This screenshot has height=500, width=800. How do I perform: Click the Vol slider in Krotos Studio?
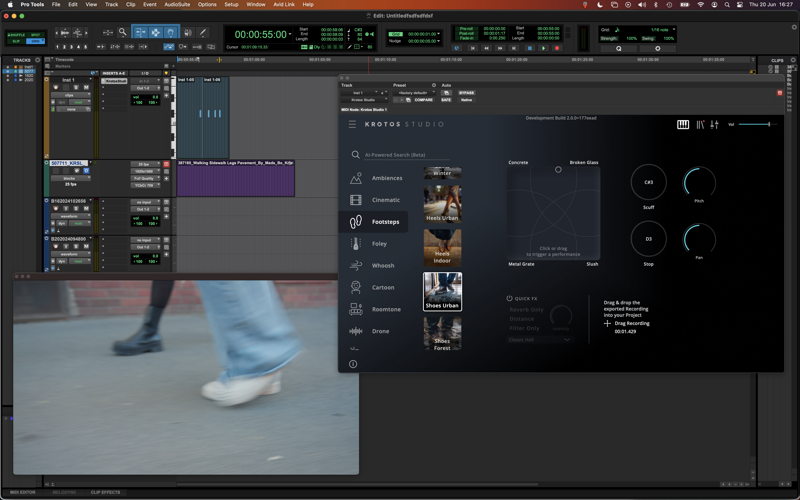point(758,124)
